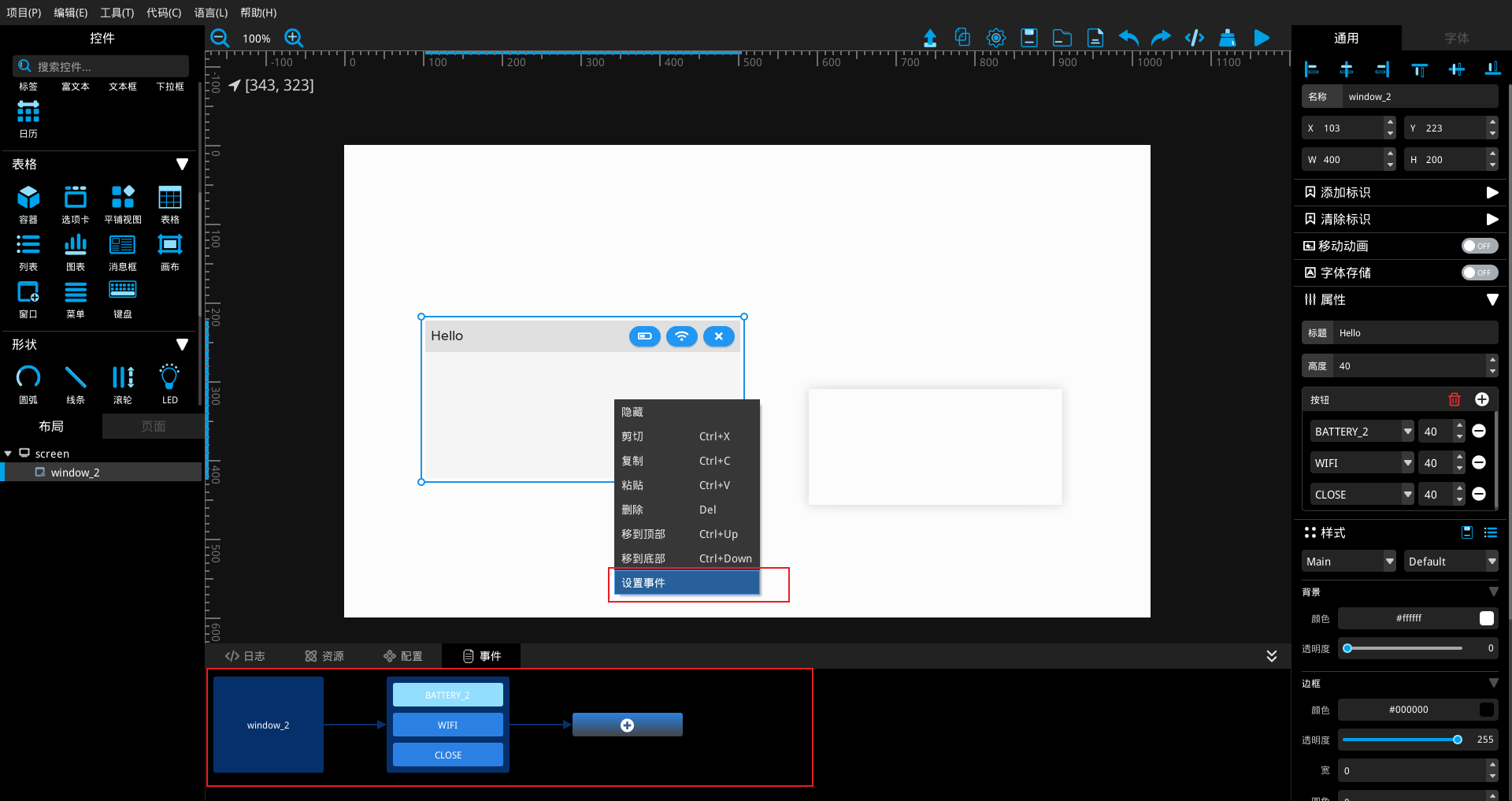Select the Chart (图表) widget
The height and width of the screenshot is (801, 1512).
pos(76,252)
